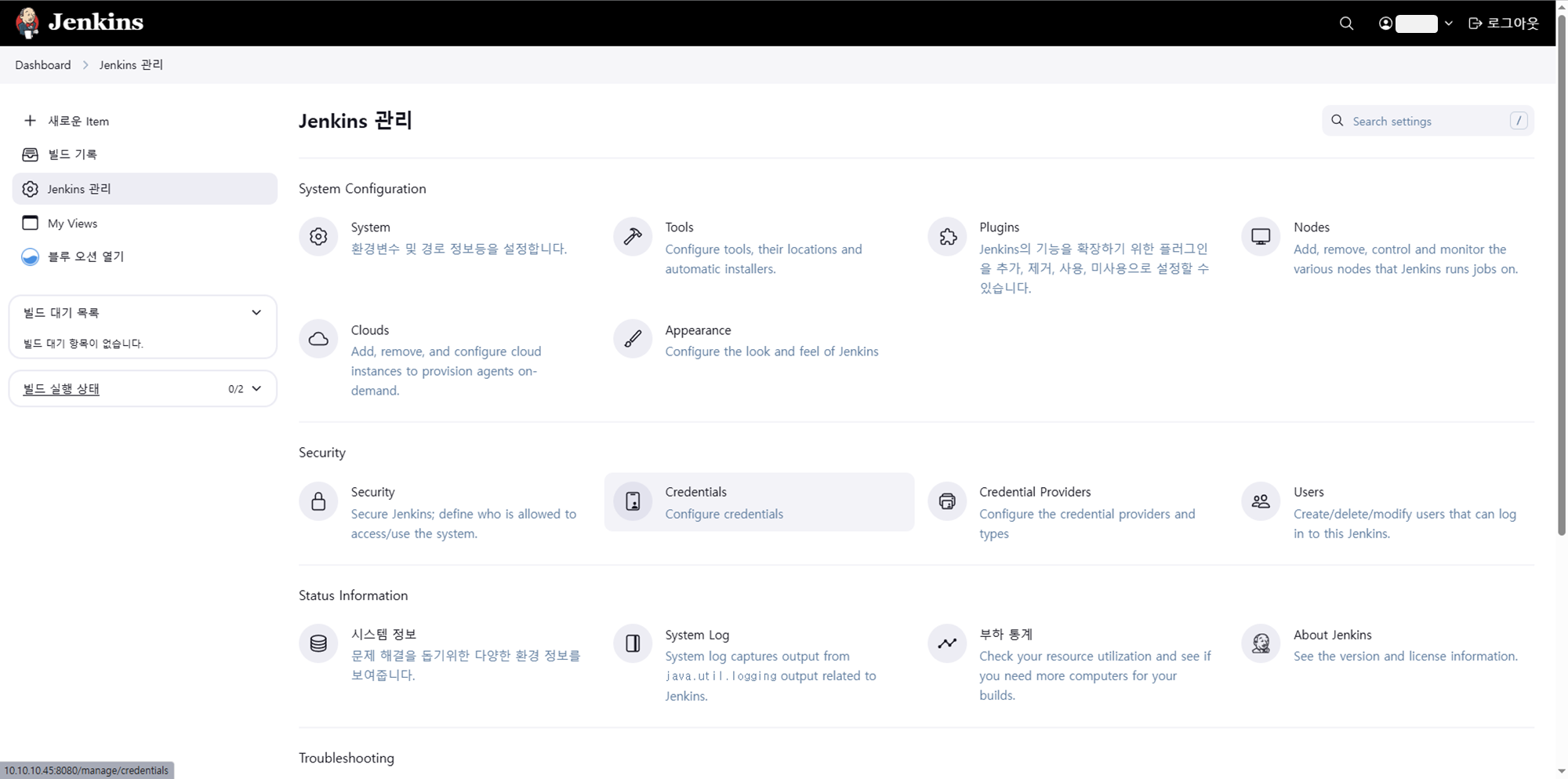1568x779 pixels.
Task: Click the Jenkins 관리 sidebar gear icon
Action: tap(30, 189)
